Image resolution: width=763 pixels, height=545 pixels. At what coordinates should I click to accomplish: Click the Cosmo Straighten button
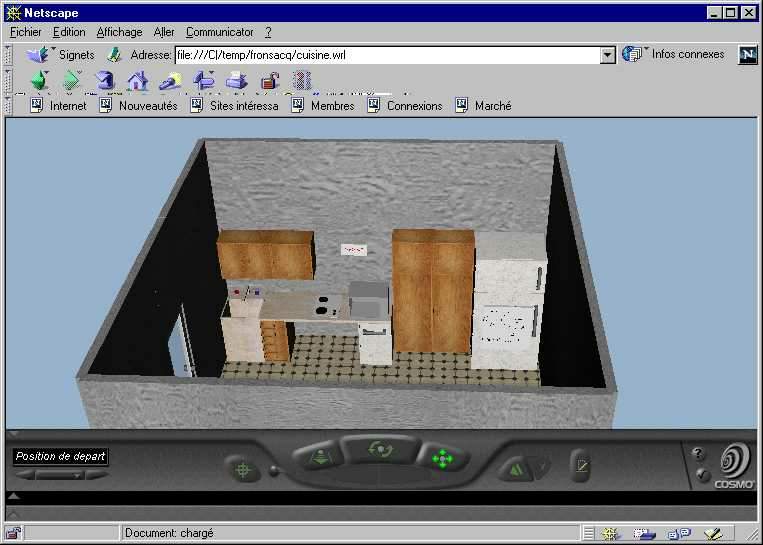pos(581,464)
